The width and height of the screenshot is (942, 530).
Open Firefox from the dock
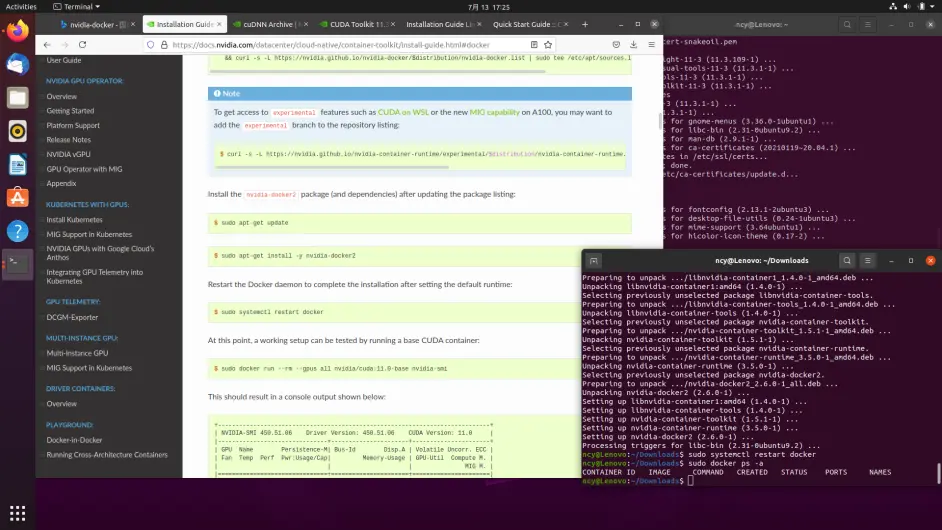[x=17, y=30]
